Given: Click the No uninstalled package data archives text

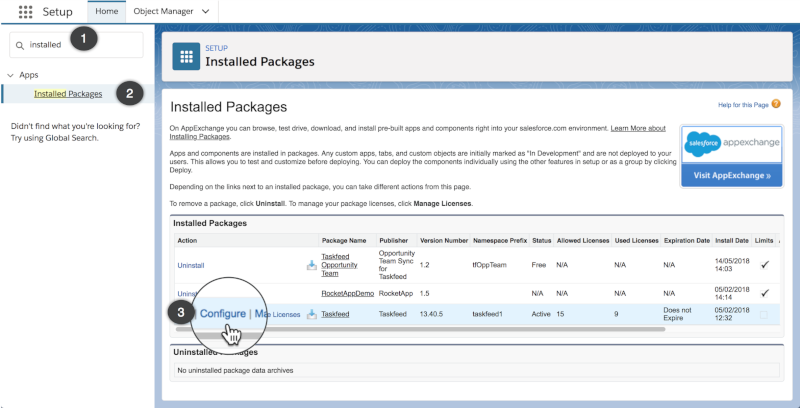Looking at the screenshot, I should pos(235,371).
